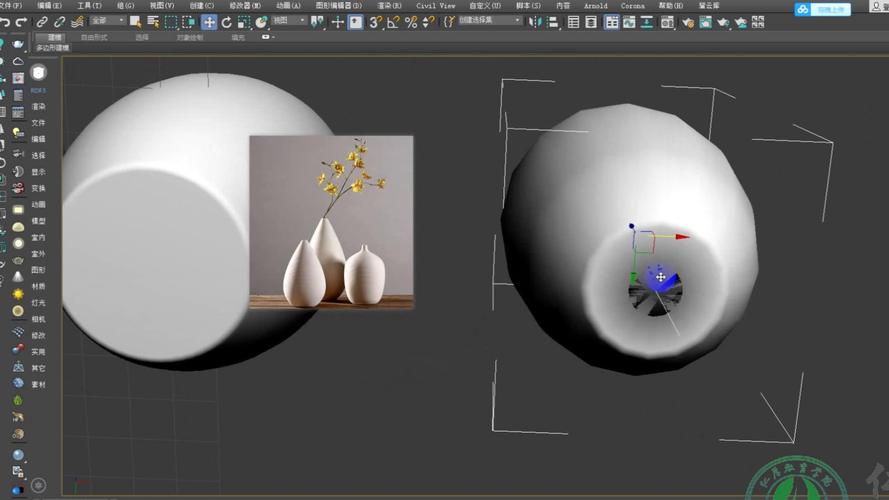
Task: Click the Use Pivot Point Center icon
Action: tap(318, 22)
